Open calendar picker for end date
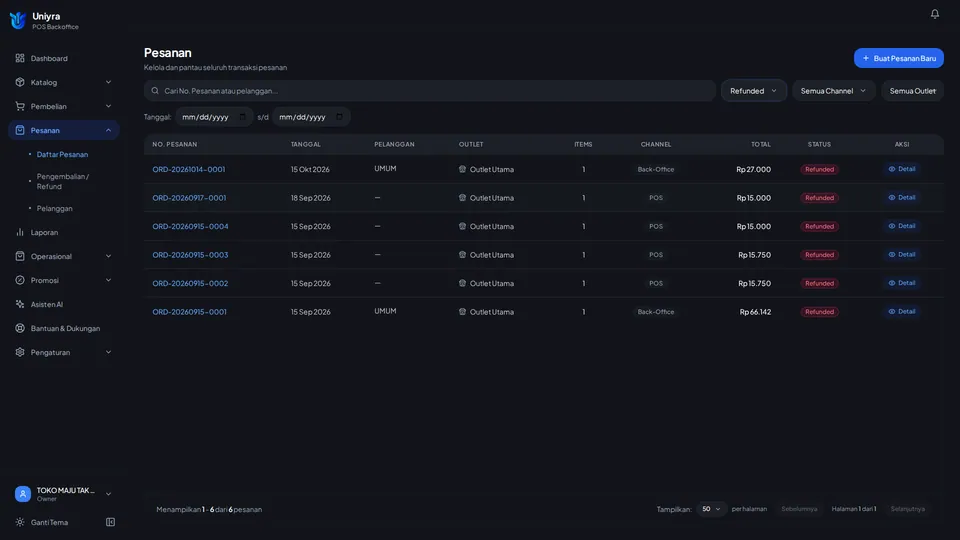Image resolution: width=960 pixels, height=540 pixels. click(x=339, y=117)
